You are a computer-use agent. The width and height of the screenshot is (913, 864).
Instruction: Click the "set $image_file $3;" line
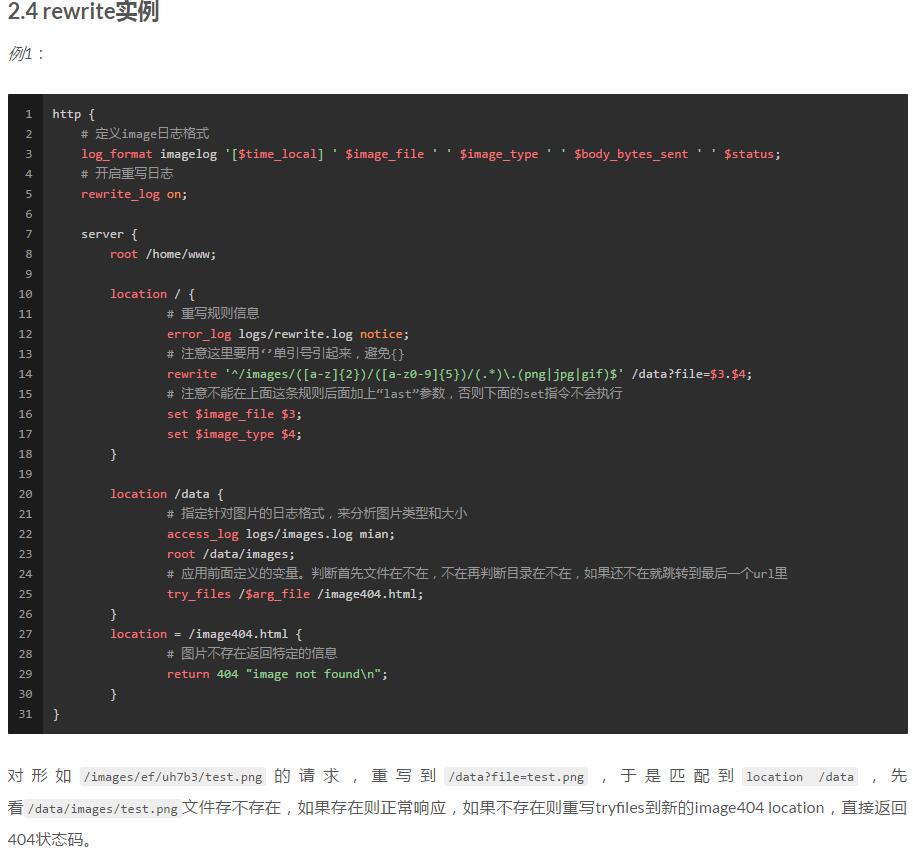pos(234,414)
